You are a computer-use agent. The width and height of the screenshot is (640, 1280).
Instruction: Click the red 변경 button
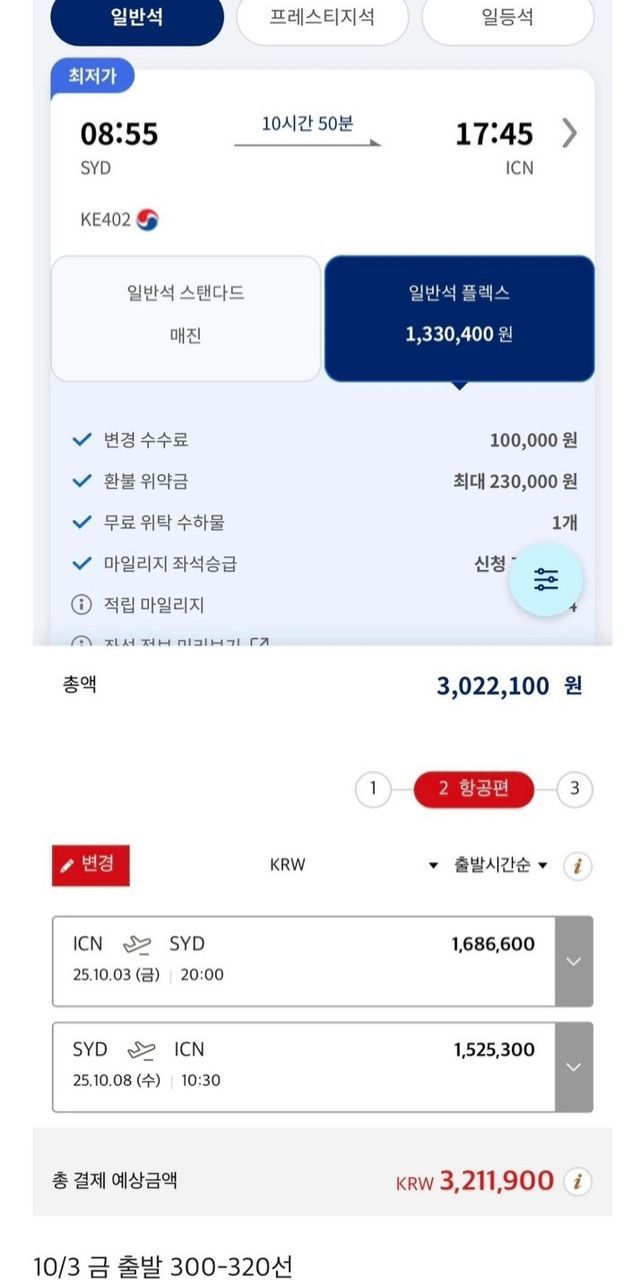(91, 865)
